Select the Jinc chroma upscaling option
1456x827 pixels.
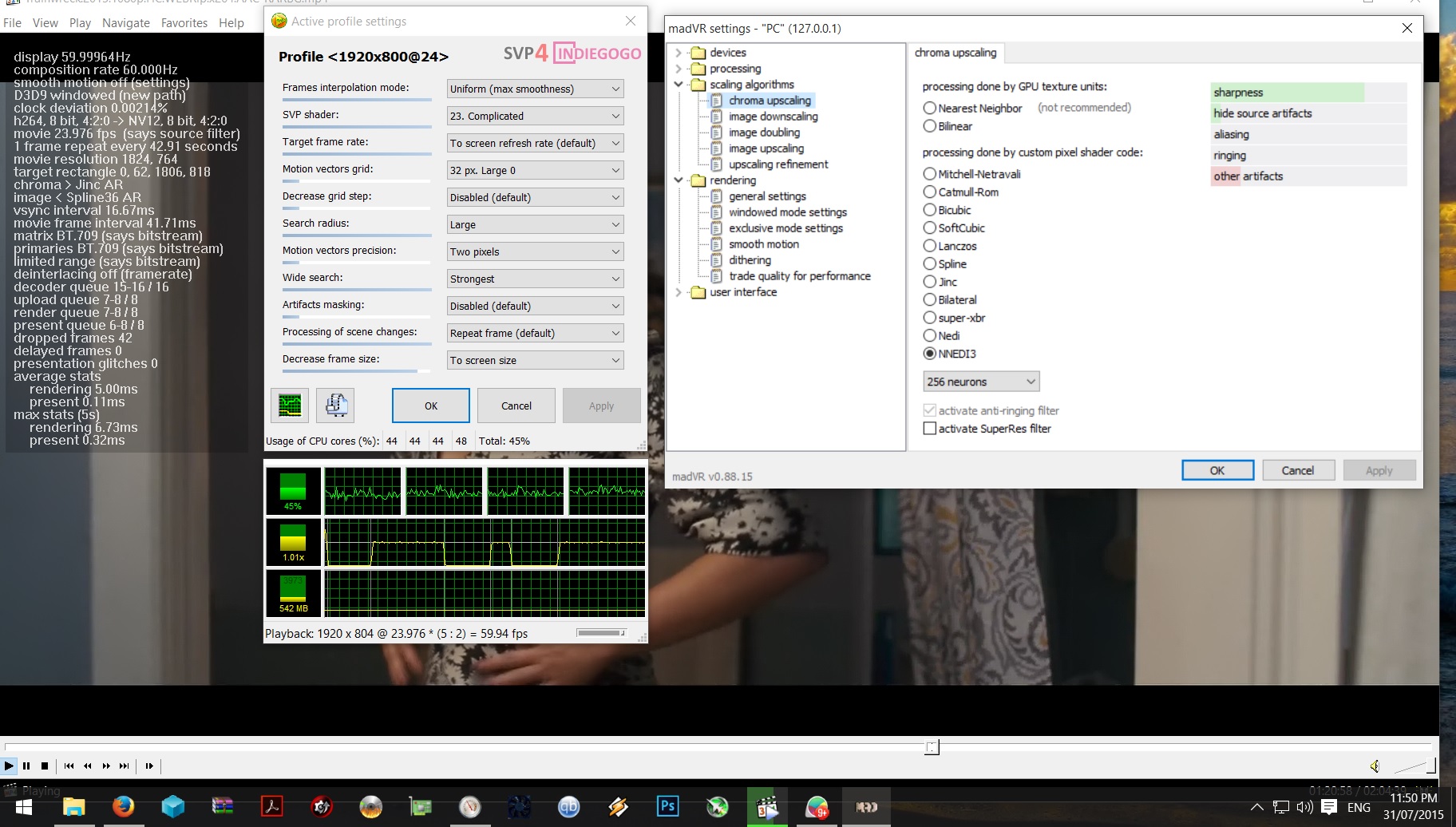coord(930,282)
